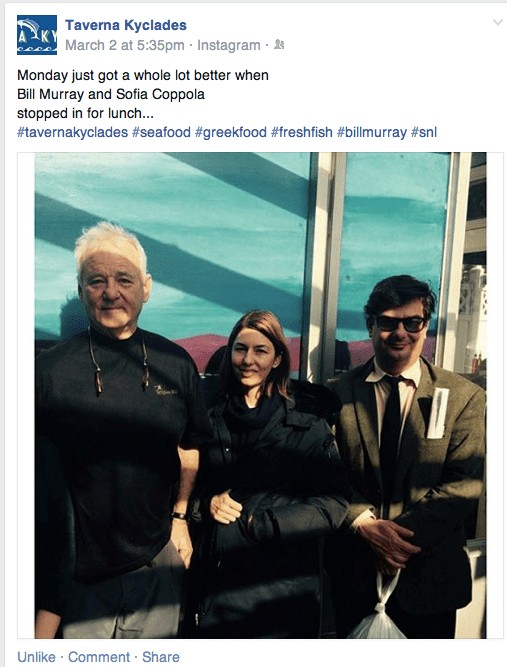Click the audience privacy icon beside Instagram
This screenshot has width=507, height=667.
coord(279,44)
